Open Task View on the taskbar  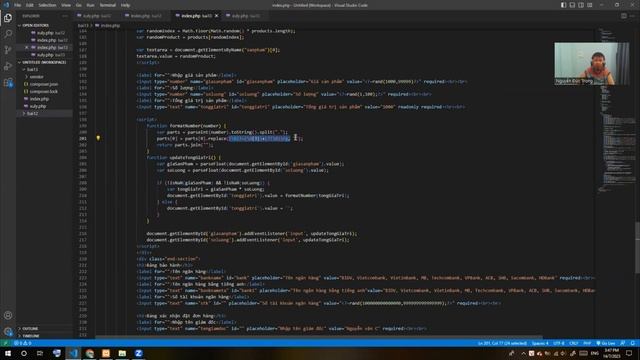coord(40,353)
